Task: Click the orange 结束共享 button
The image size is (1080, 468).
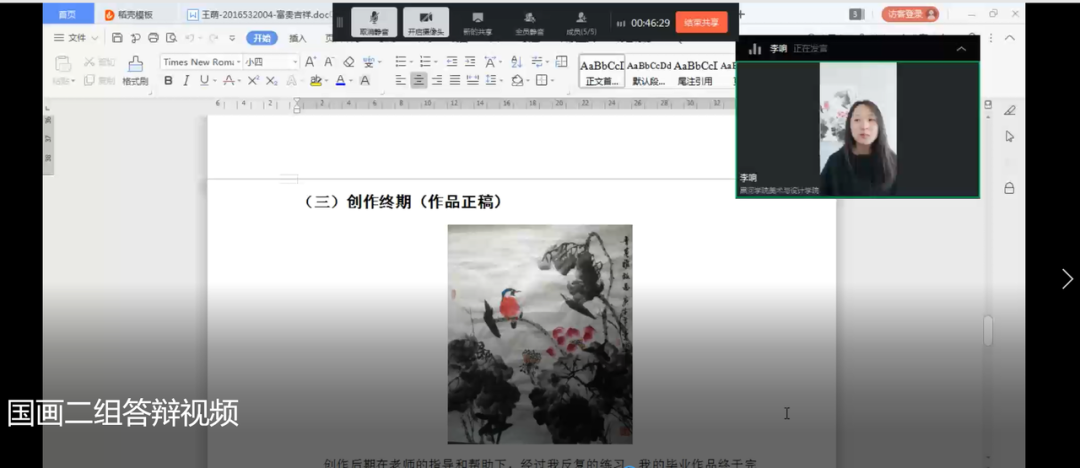Action: tap(701, 22)
